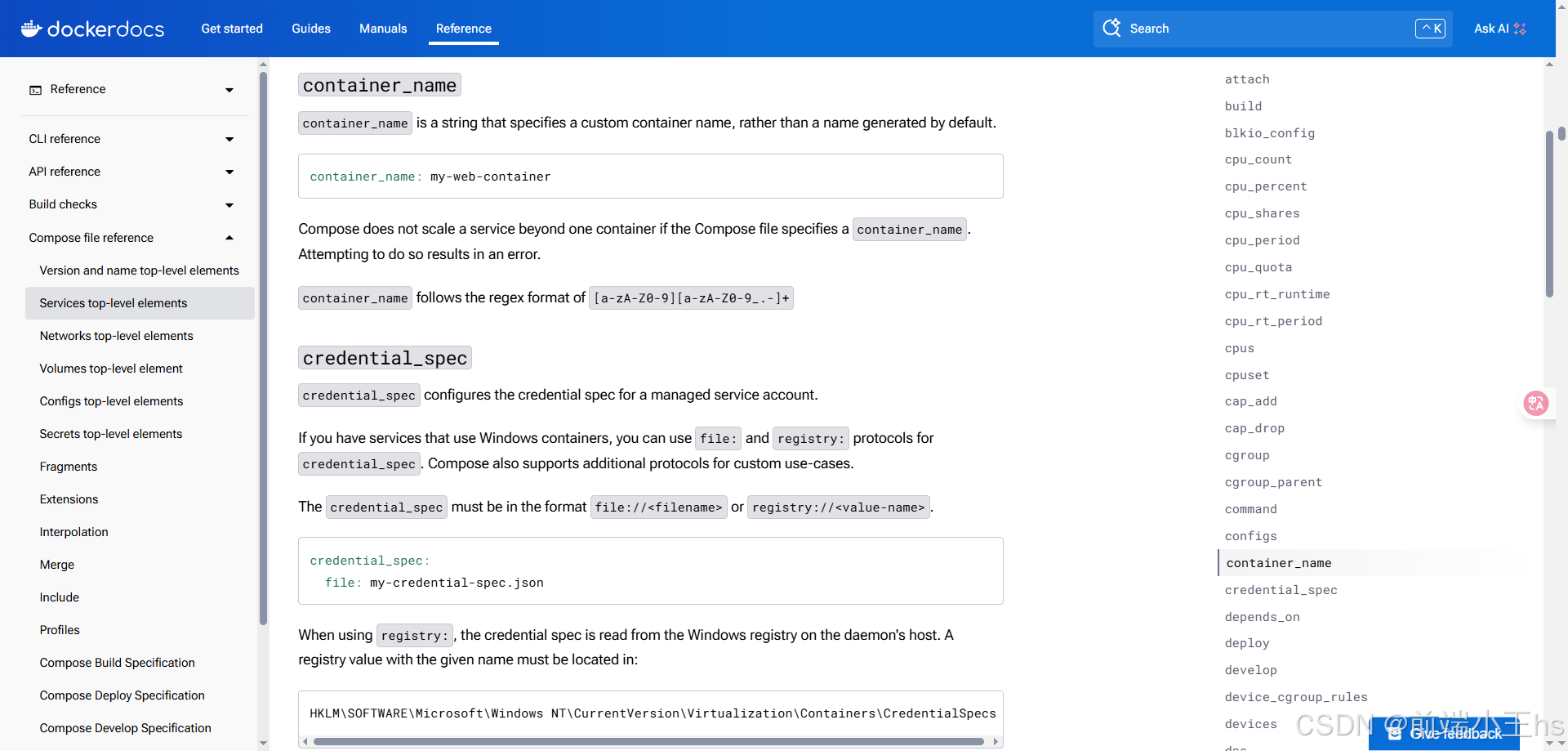Expand the Build checks section
Viewport: 1568px width, 751px height.
coord(229,204)
